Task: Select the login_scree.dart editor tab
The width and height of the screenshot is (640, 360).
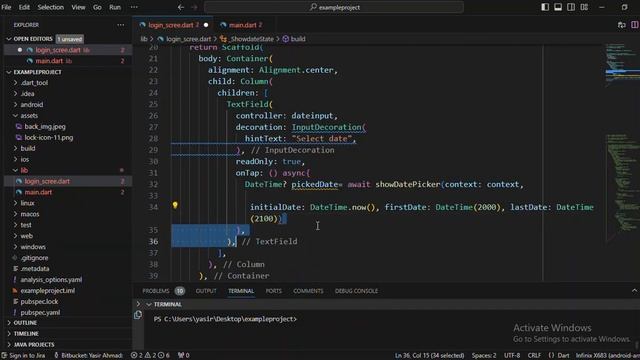Action: click(x=171, y=25)
